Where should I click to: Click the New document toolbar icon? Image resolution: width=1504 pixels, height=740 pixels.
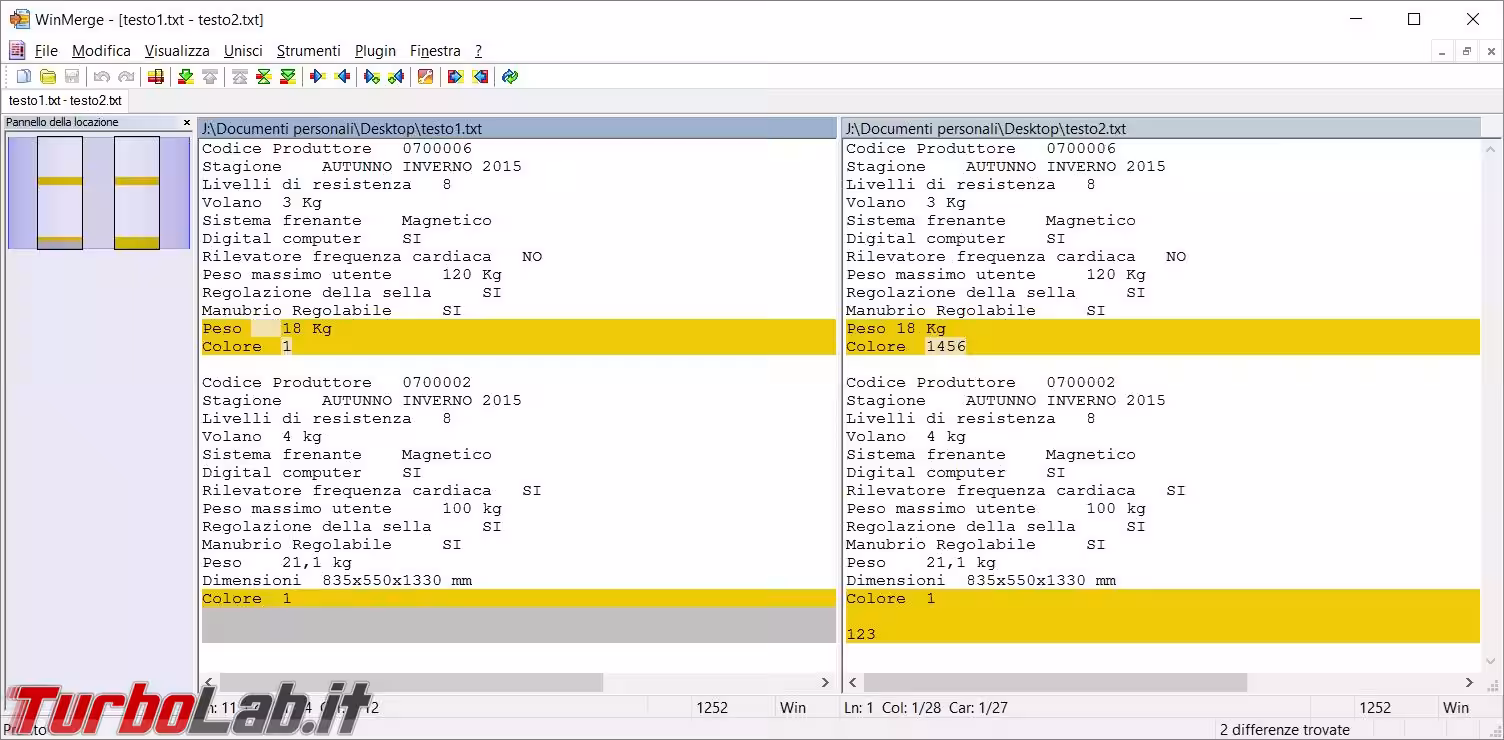24,77
